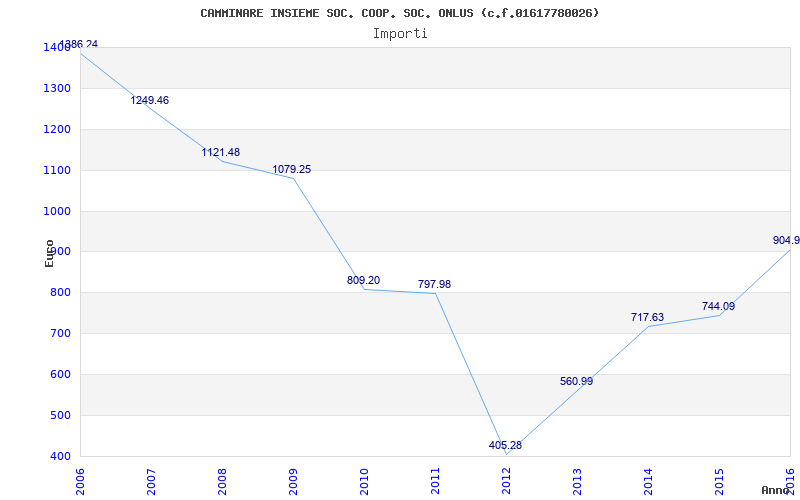Click the Anno x-axis title
This screenshot has height=500, width=800.
776,490
